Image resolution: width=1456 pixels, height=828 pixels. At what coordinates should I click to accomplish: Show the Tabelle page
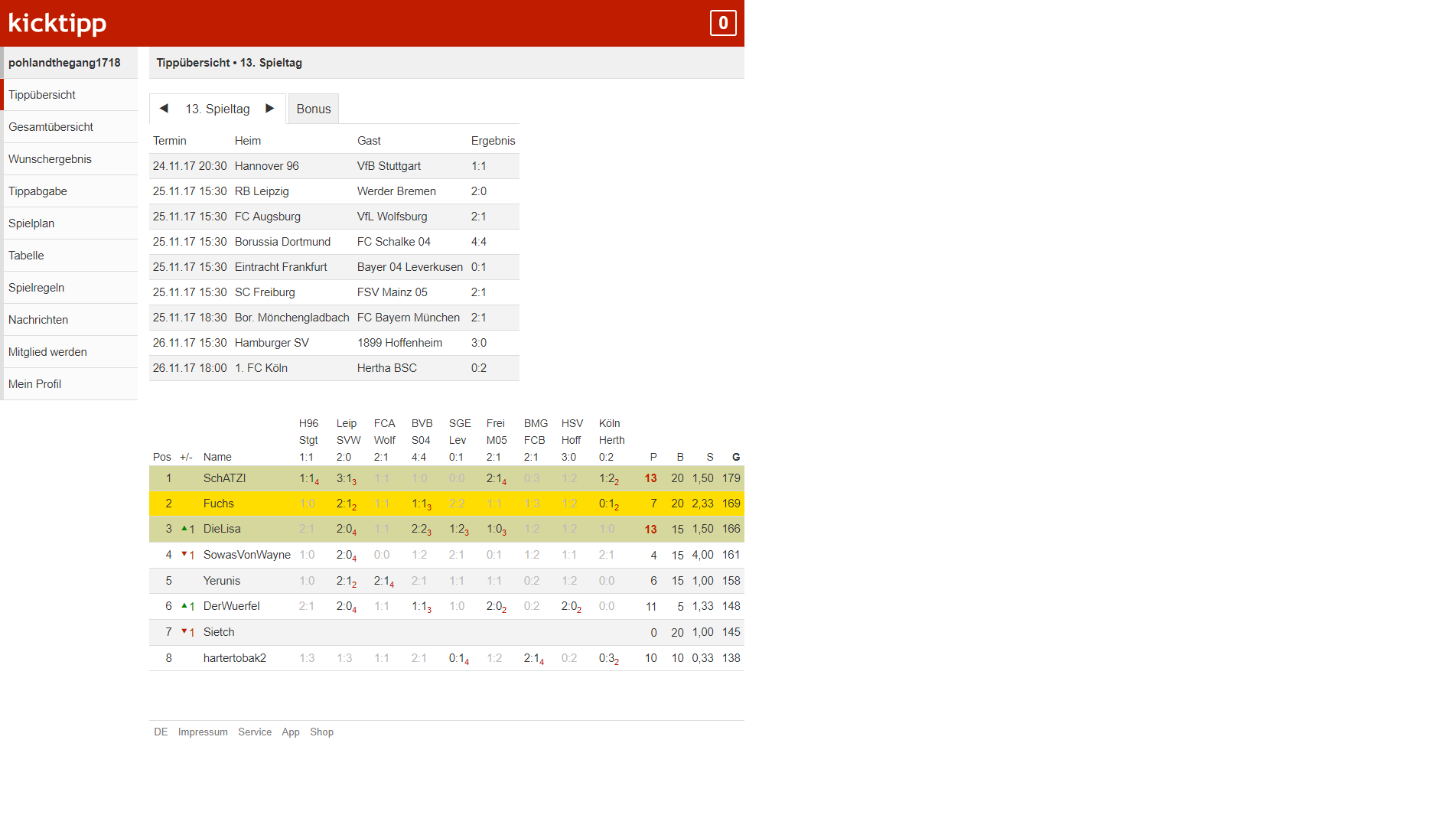[x=26, y=256]
